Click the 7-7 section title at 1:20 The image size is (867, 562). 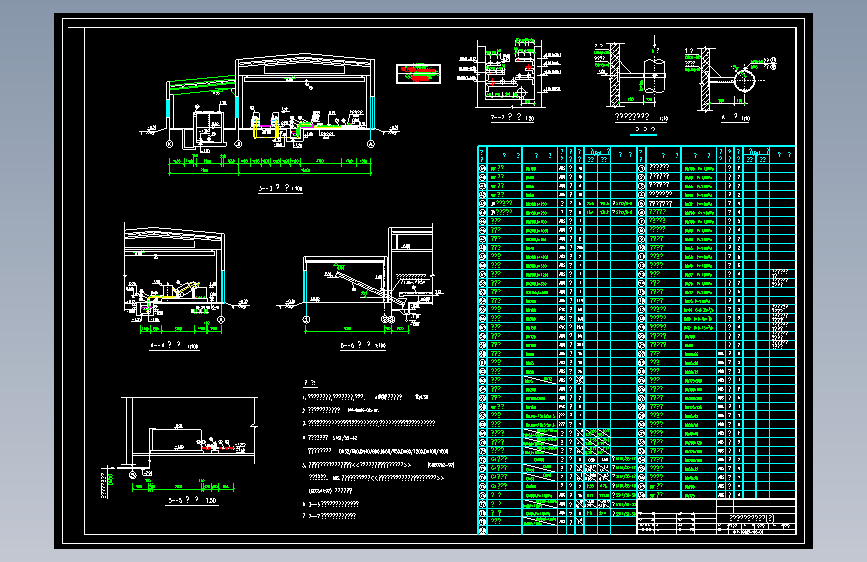point(513,118)
